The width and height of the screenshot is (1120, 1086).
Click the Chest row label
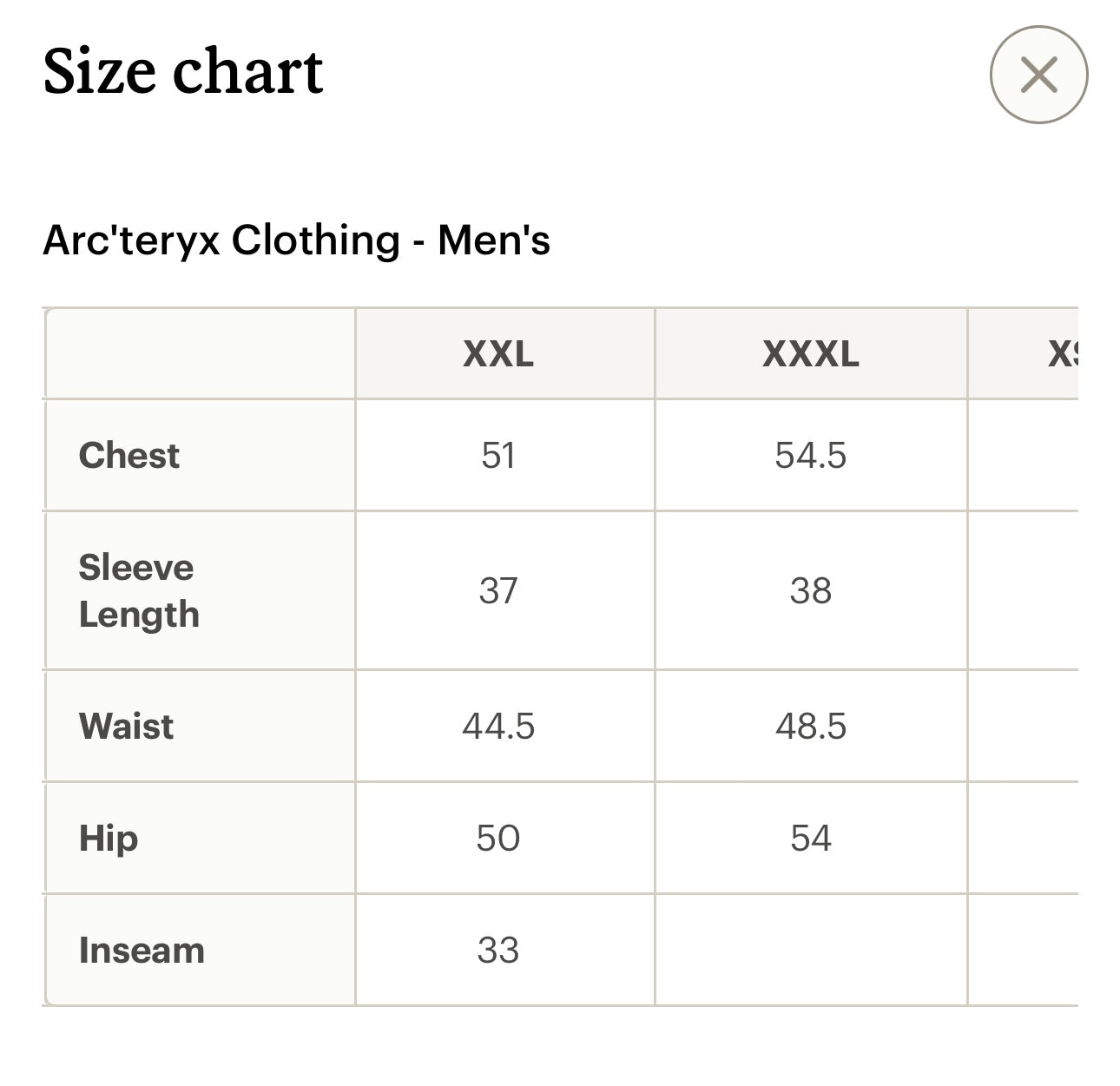click(x=128, y=455)
